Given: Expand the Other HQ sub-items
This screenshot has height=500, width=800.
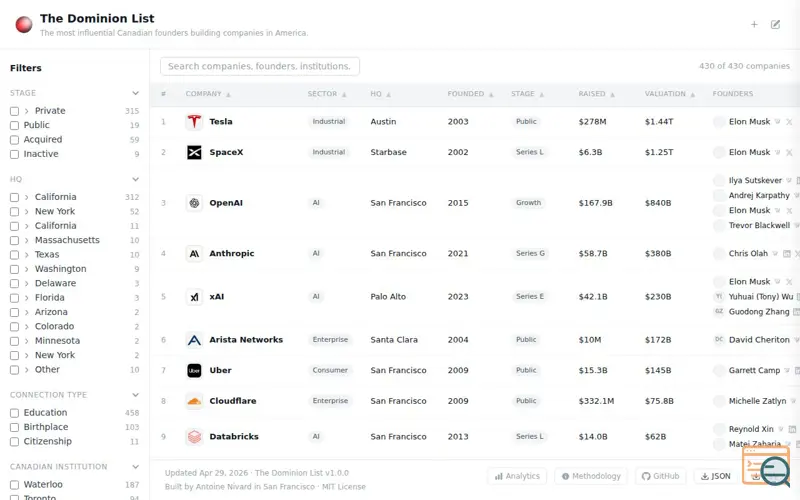Looking at the screenshot, I should 27,369.
